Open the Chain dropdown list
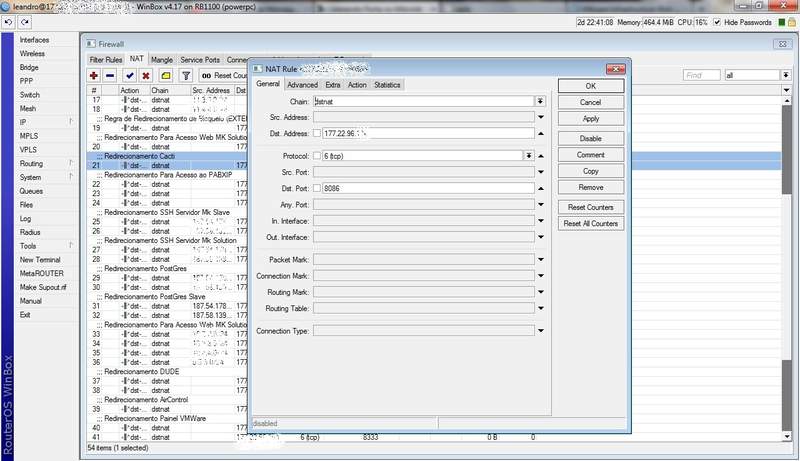800x461 pixels. pos(540,101)
